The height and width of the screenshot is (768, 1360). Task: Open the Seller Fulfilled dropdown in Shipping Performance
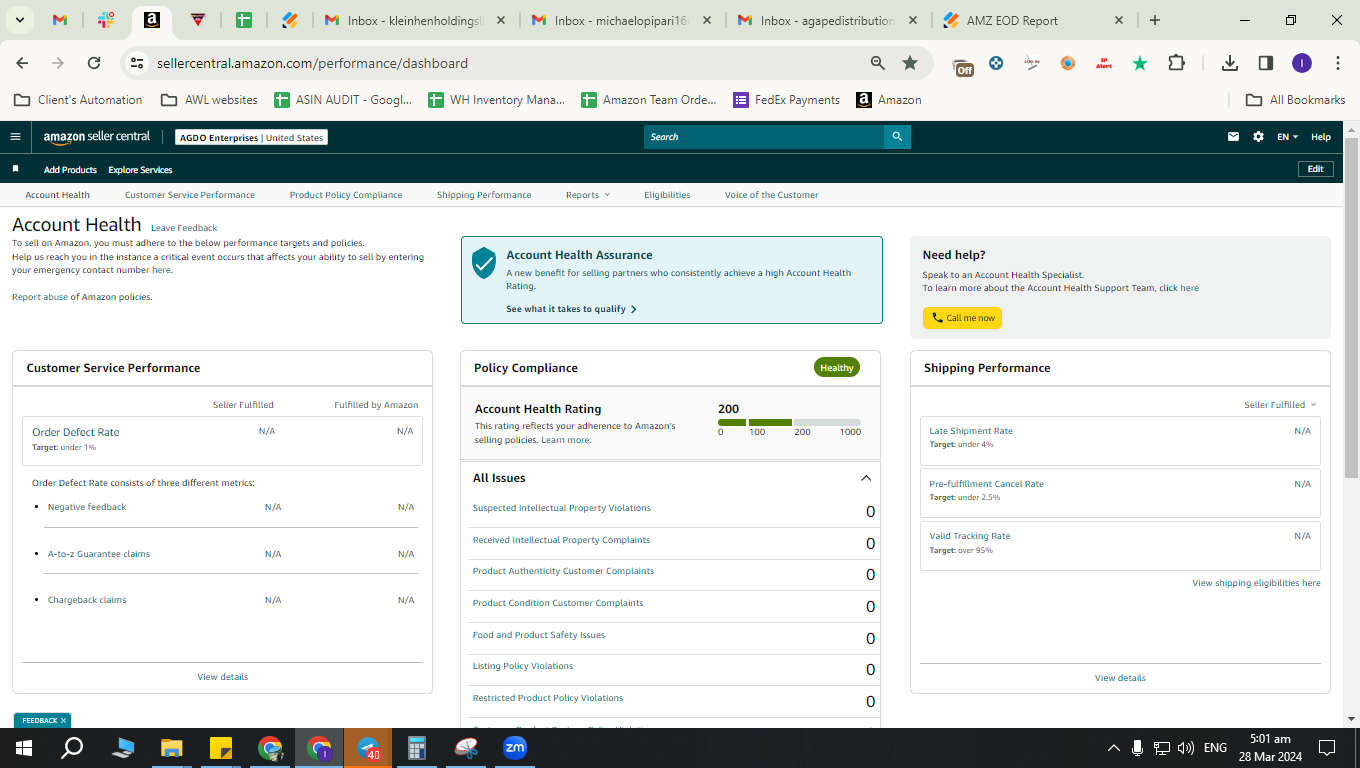click(x=1280, y=405)
